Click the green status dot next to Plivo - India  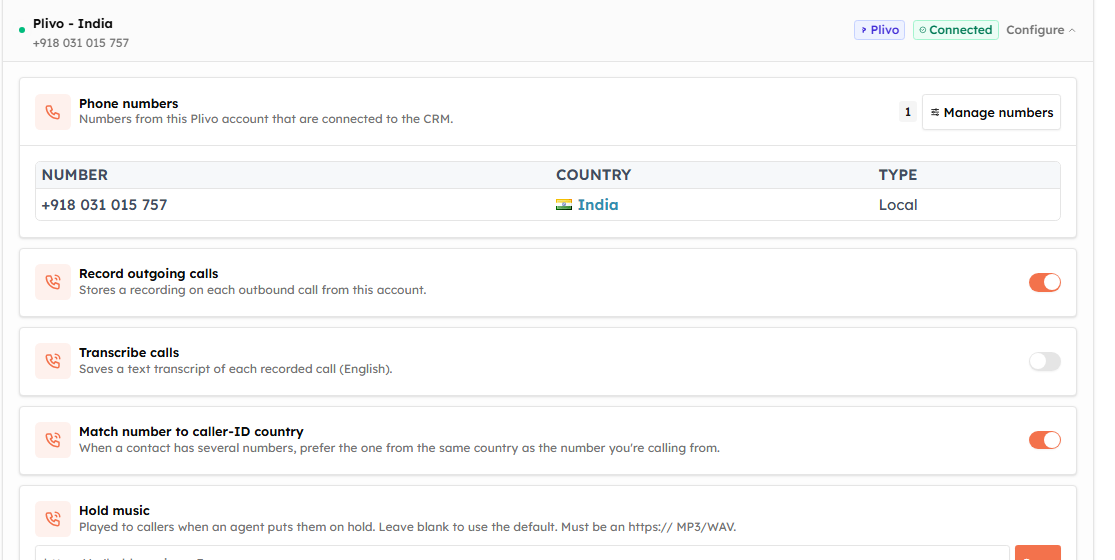click(x=22, y=30)
